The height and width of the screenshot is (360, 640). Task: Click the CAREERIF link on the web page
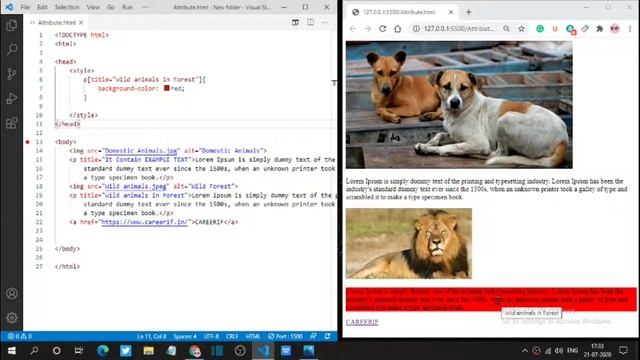tap(362, 322)
